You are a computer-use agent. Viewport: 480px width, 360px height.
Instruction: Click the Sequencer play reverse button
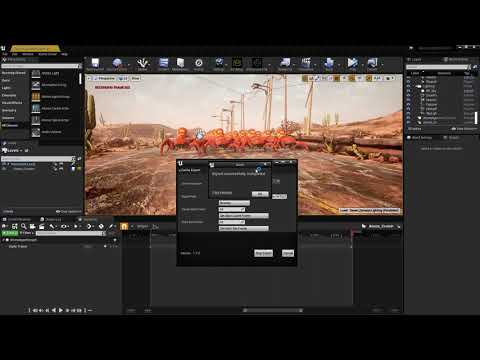pos(54,310)
